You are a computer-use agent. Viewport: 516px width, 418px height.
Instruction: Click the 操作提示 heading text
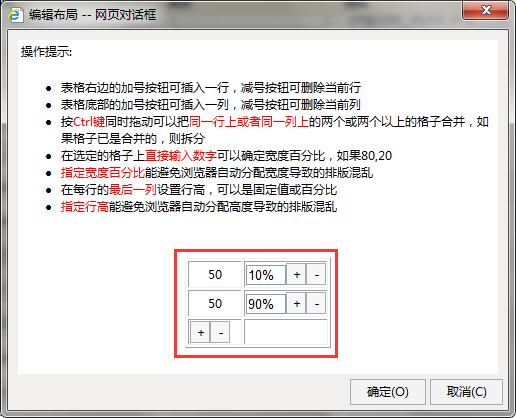click(46, 52)
